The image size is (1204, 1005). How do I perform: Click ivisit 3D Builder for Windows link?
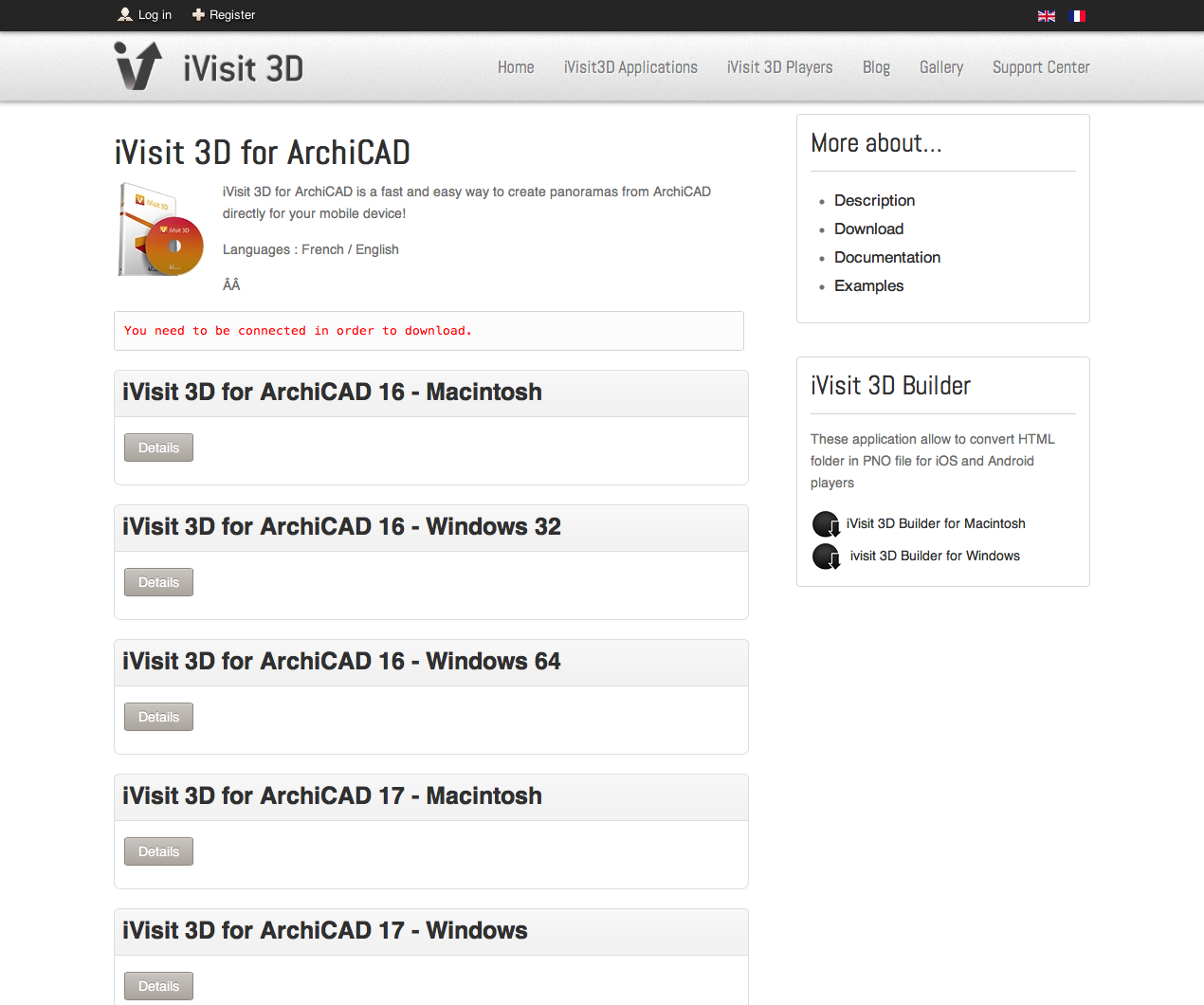(x=935, y=556)
